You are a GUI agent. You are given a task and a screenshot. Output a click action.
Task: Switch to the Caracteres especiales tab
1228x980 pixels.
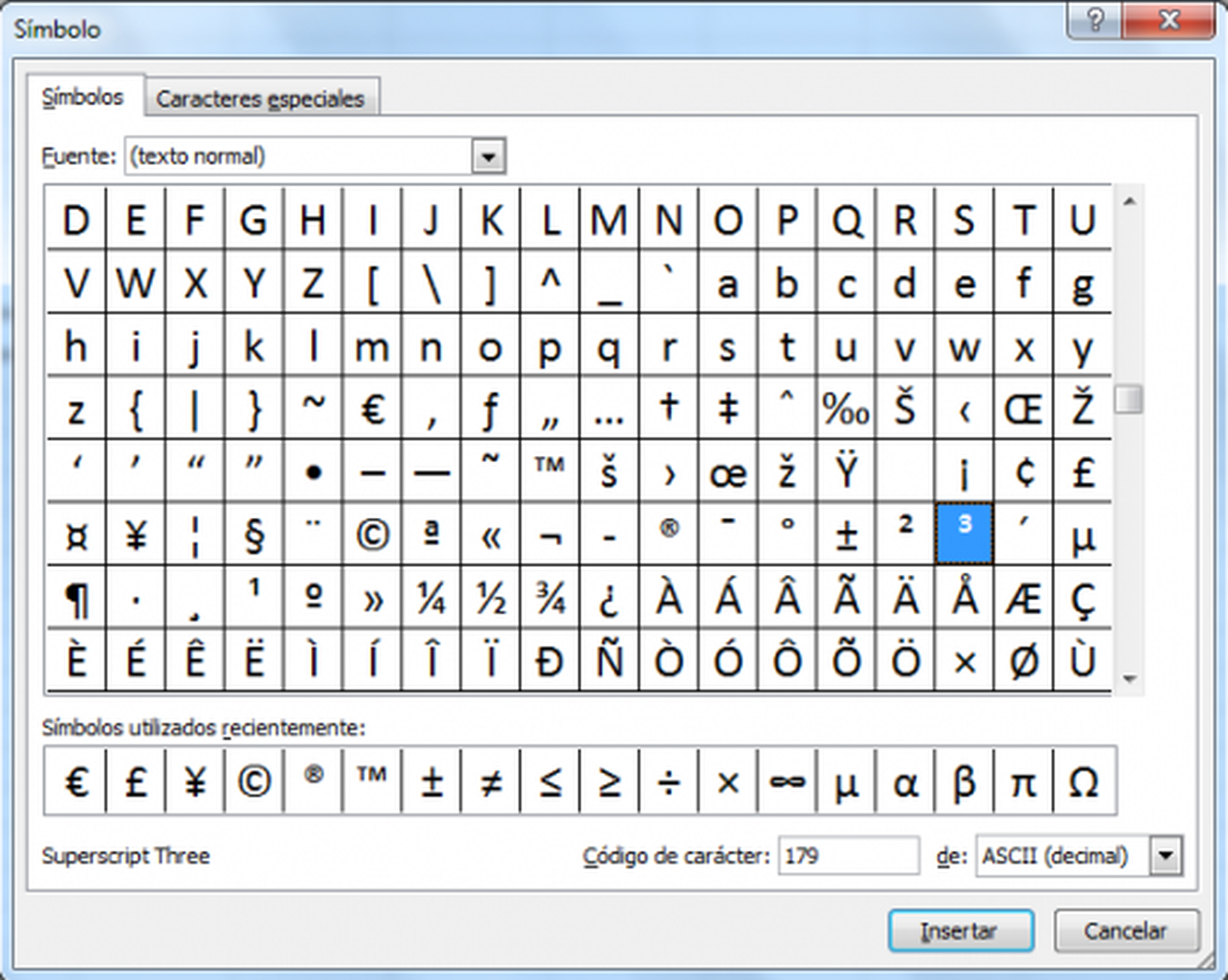point(261,97)
